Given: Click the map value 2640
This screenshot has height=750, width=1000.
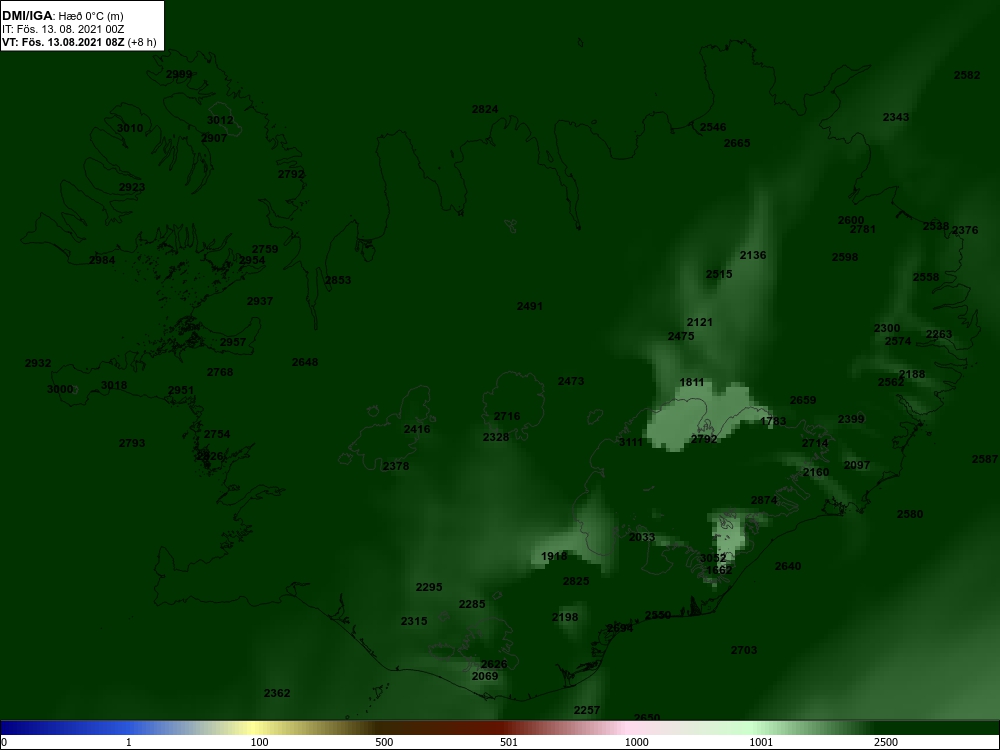Looking at the screenshot, I should pos(788,566).
